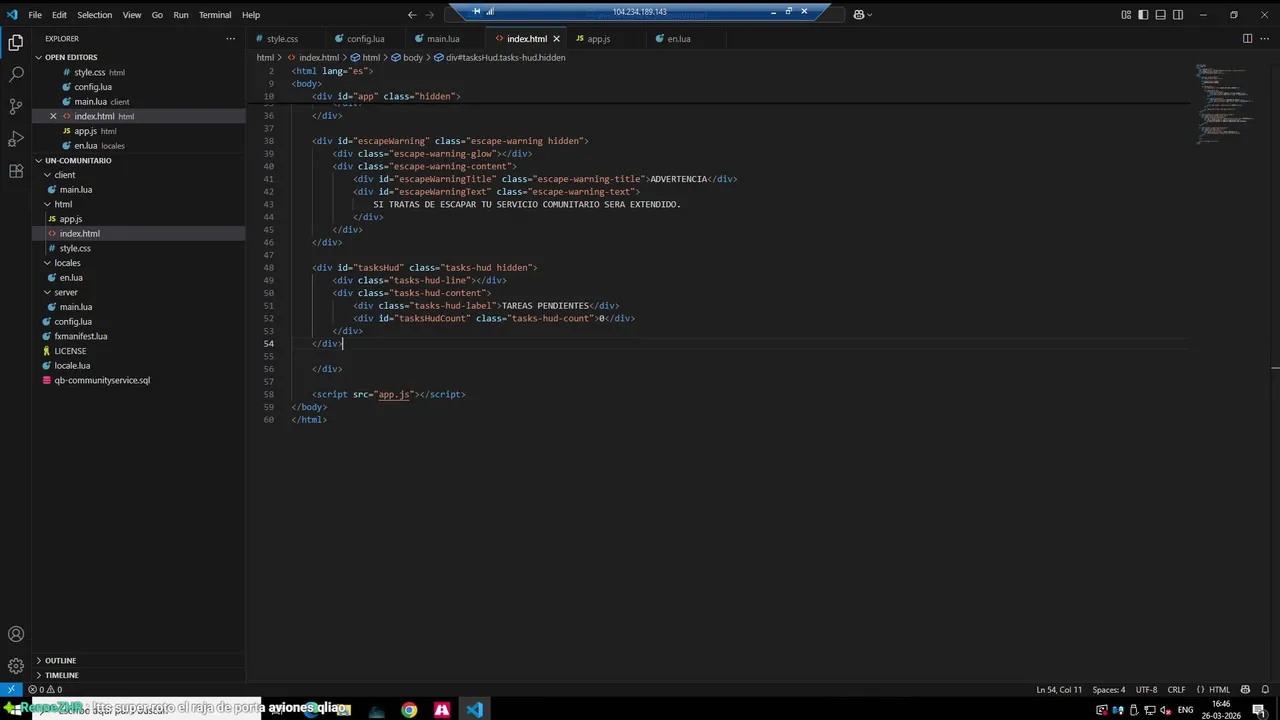Change language mode via HTML
The image size is (1280, 720).
click(1219, 689)
